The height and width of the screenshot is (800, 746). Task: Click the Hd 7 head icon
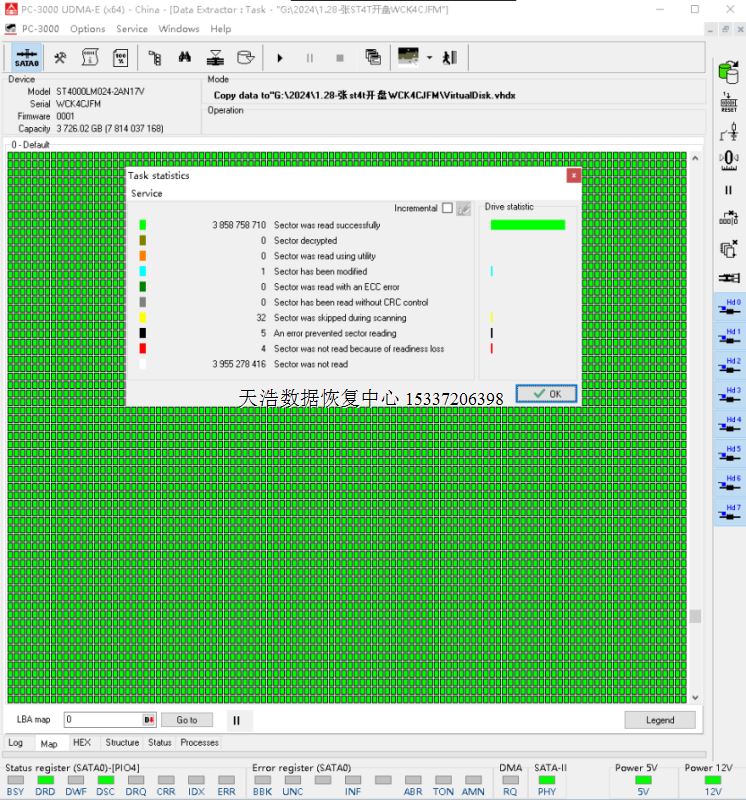[x=728, y=512]
